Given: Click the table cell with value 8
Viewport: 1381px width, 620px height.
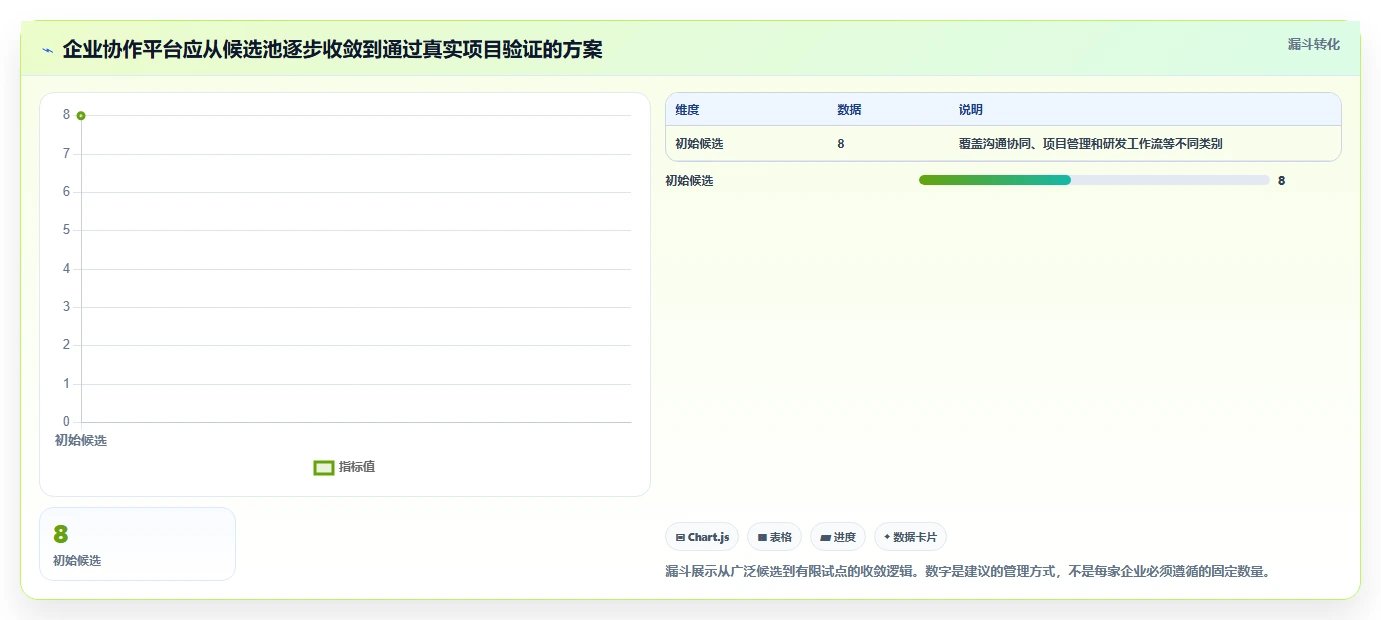Looking at the screenshot, I should [x=841, y=144].
